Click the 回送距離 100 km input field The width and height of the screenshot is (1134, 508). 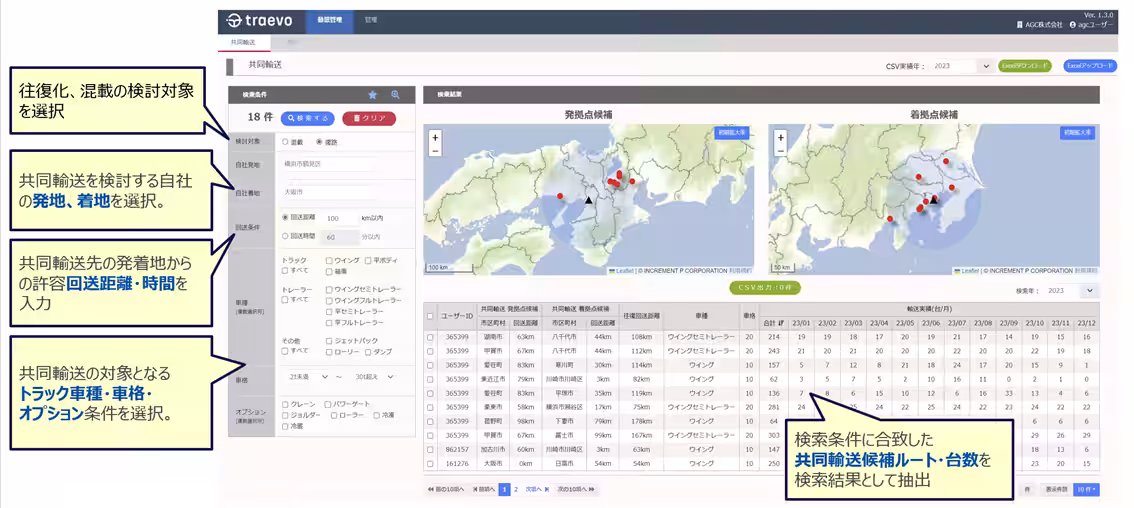click(339, 218)
